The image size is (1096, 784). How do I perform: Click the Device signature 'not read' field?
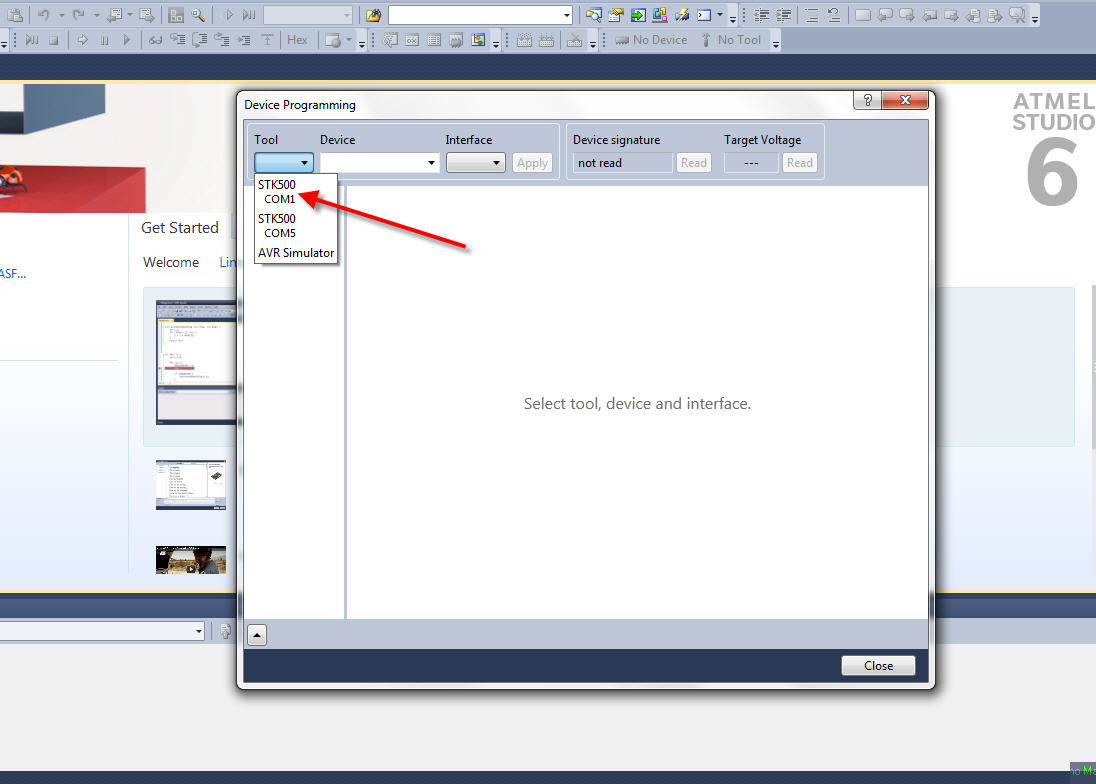click(x=622, y=163)
